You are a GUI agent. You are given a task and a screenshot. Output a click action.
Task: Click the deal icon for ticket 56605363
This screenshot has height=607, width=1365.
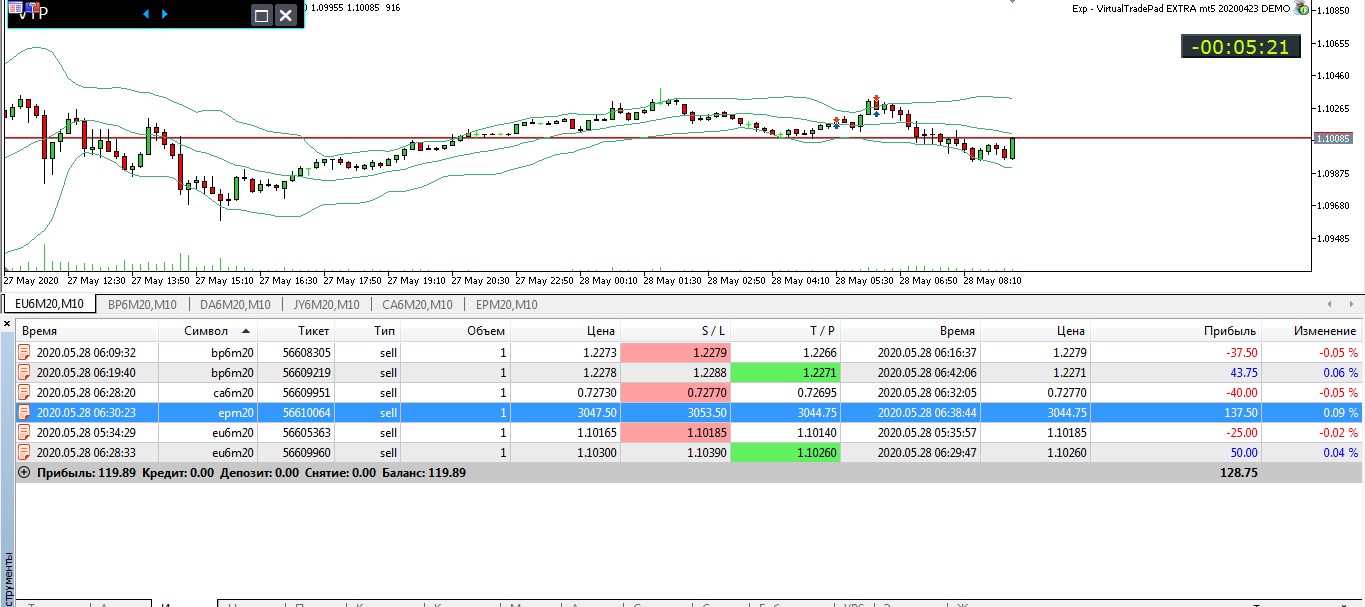click(x=25, y=432)
